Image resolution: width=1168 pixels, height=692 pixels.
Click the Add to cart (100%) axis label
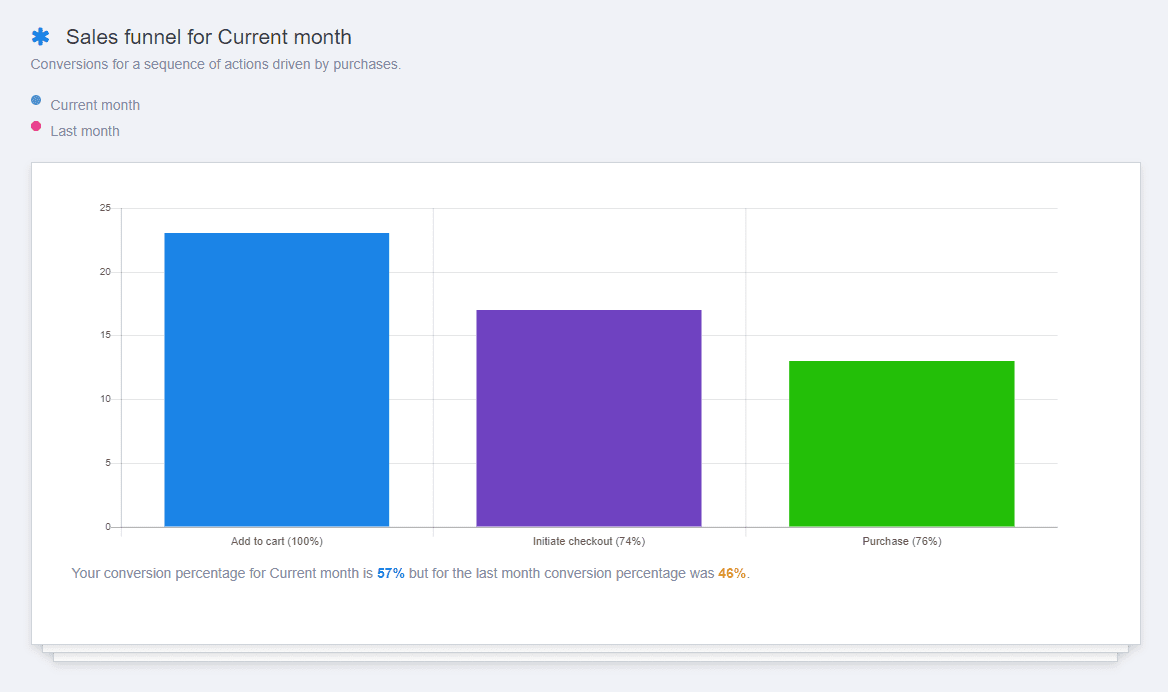coord(276,542)
